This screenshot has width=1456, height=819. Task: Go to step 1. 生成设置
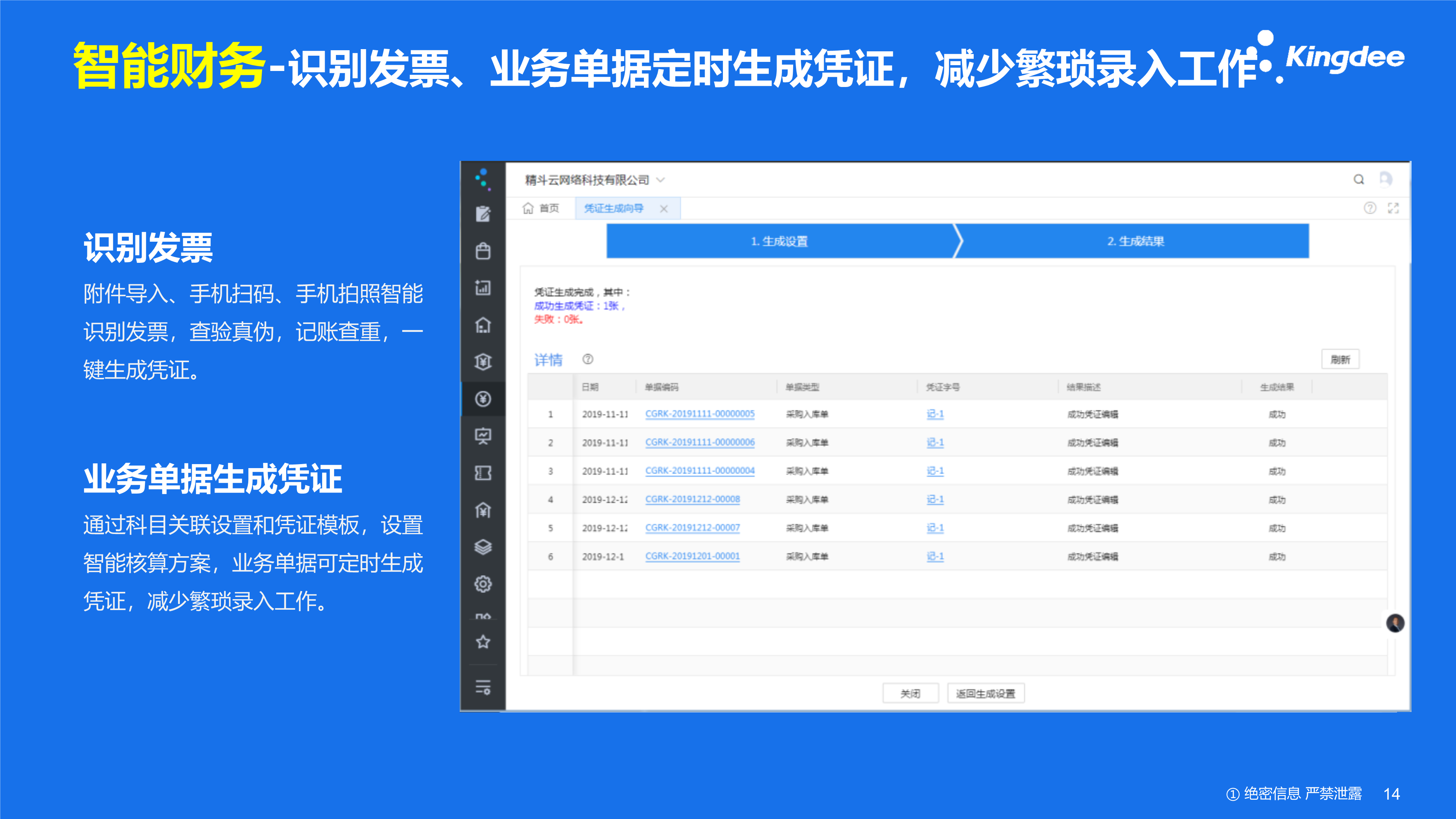pos(780,241)
